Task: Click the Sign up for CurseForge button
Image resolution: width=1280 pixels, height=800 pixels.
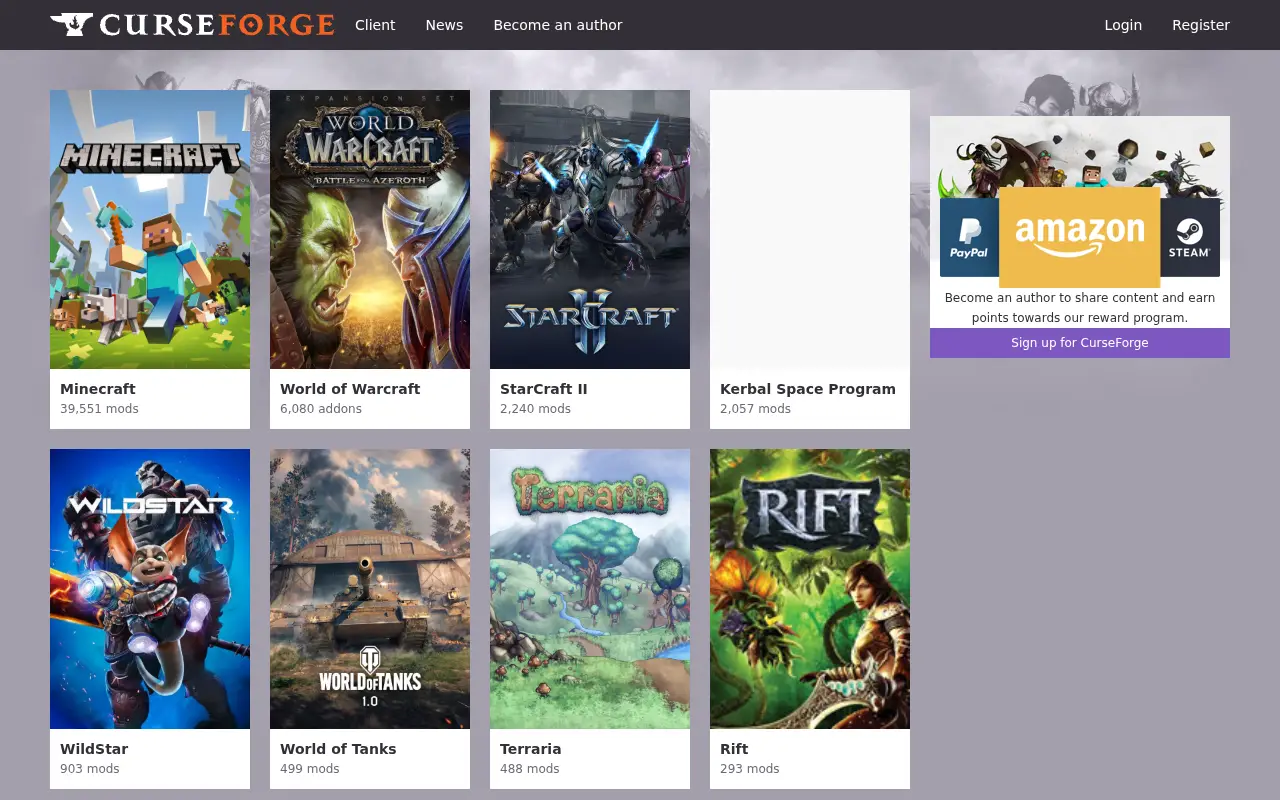Action: pyautogui.click(x=1080, y=343)
